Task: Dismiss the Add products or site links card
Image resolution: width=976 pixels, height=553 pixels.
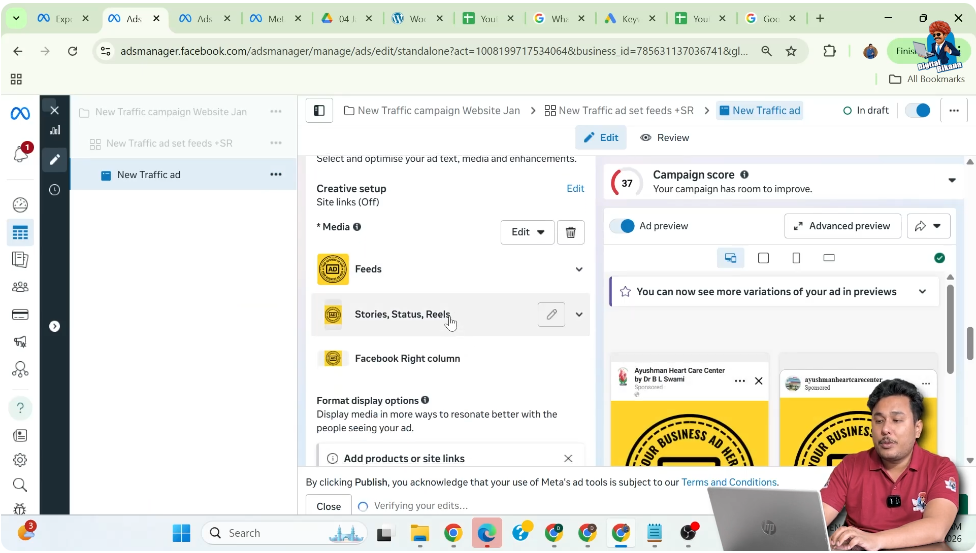Action: [x=568, y=458]
